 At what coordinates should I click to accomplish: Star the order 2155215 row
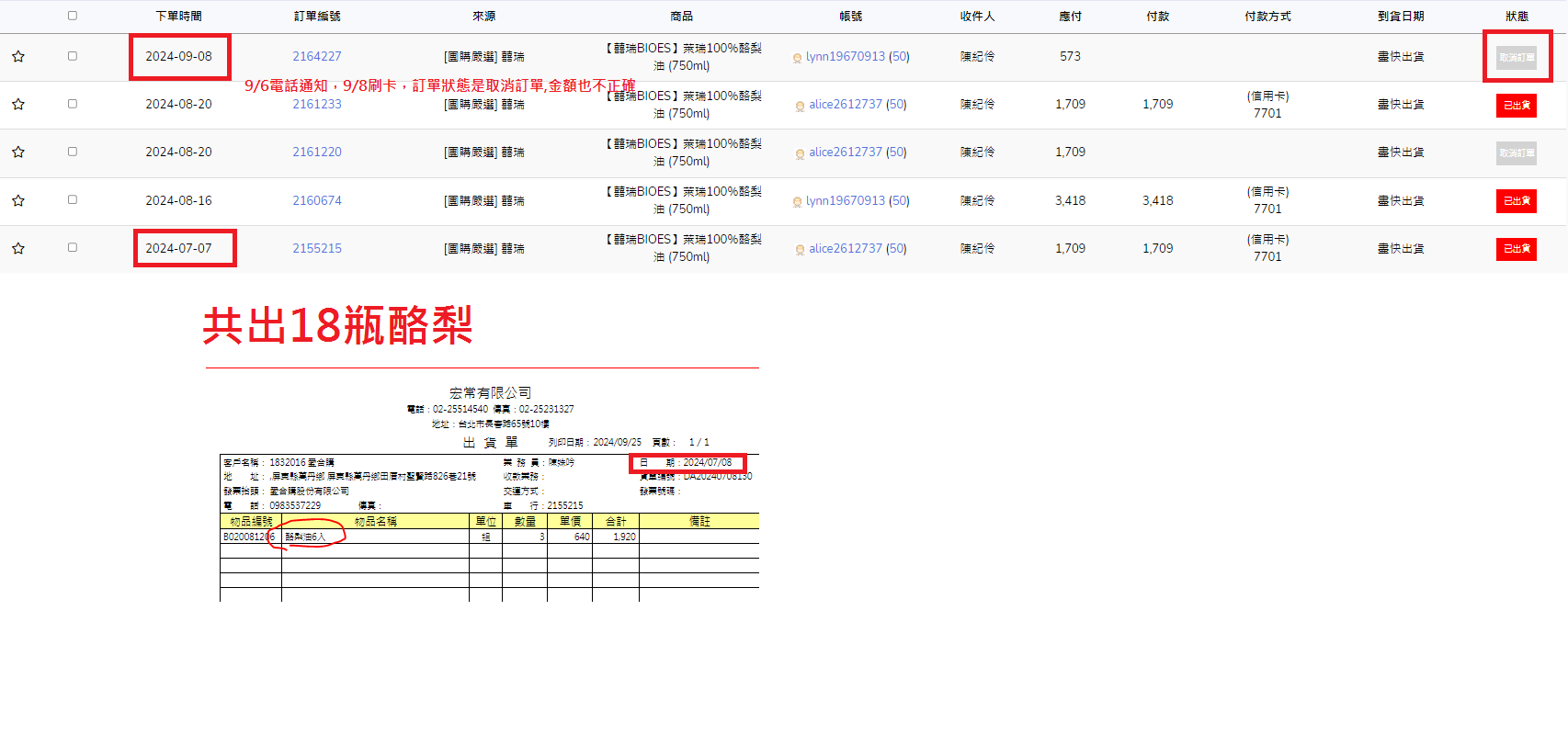(x=18, y=248)
